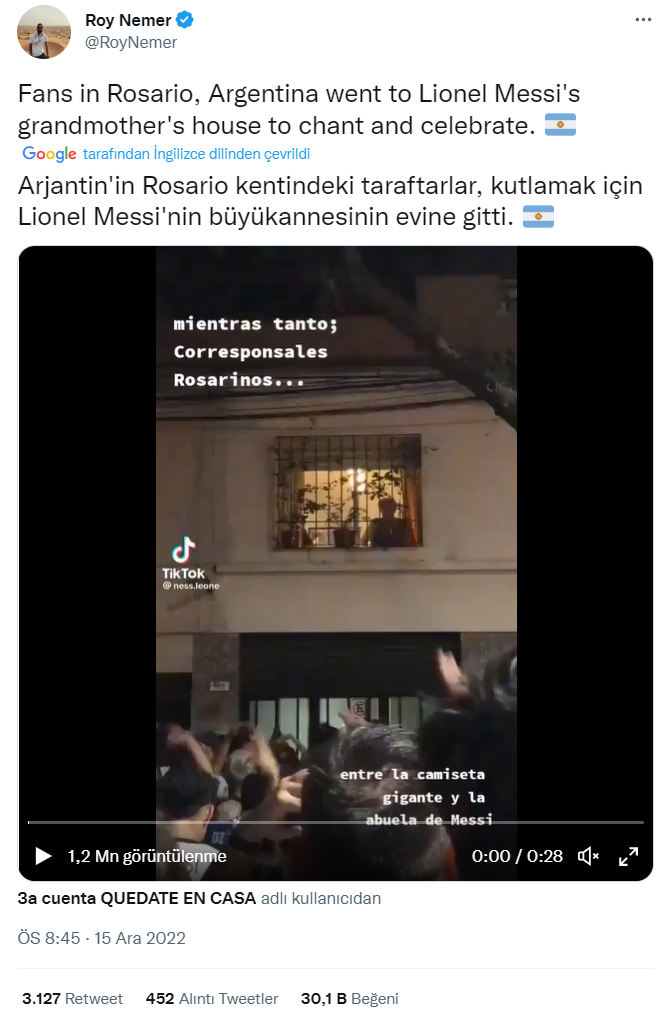Expand video to fullscreen
The width and height of the screenshot is (670, 1012).
628,856
